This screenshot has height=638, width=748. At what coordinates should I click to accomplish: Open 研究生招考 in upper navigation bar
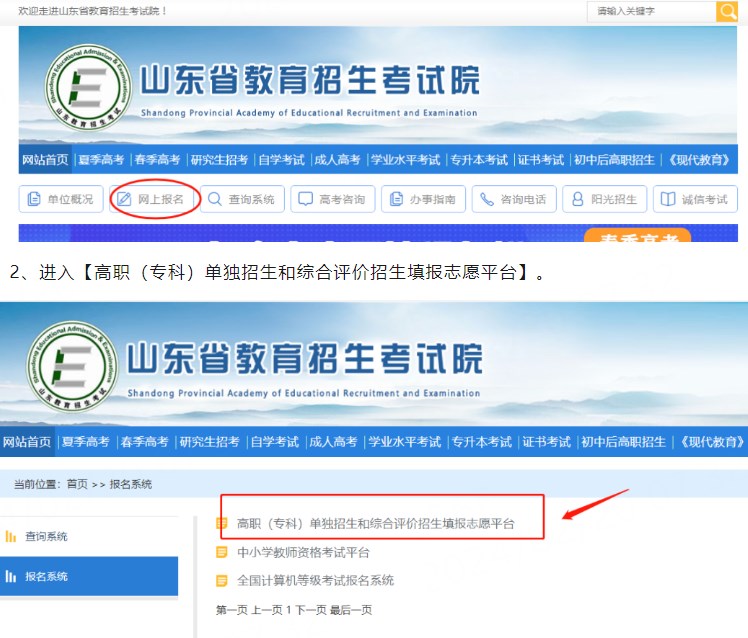tap(219, 159)
